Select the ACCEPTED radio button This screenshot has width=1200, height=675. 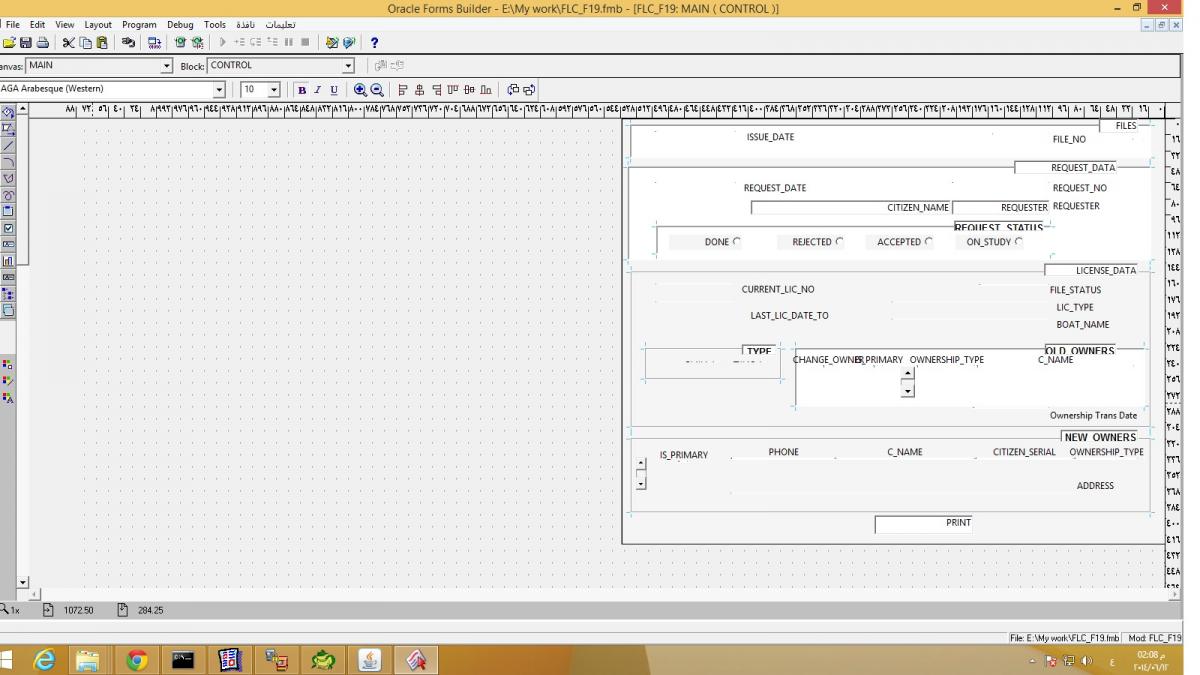coord(928,241)
